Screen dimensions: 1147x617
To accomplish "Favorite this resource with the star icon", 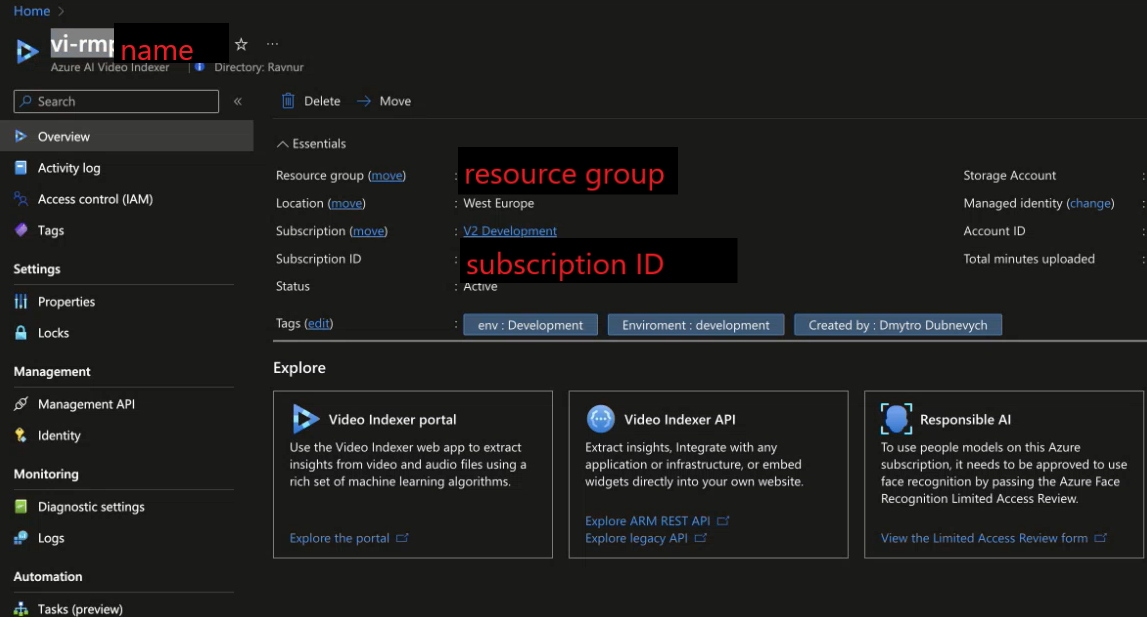I will (x=241, y=45).
